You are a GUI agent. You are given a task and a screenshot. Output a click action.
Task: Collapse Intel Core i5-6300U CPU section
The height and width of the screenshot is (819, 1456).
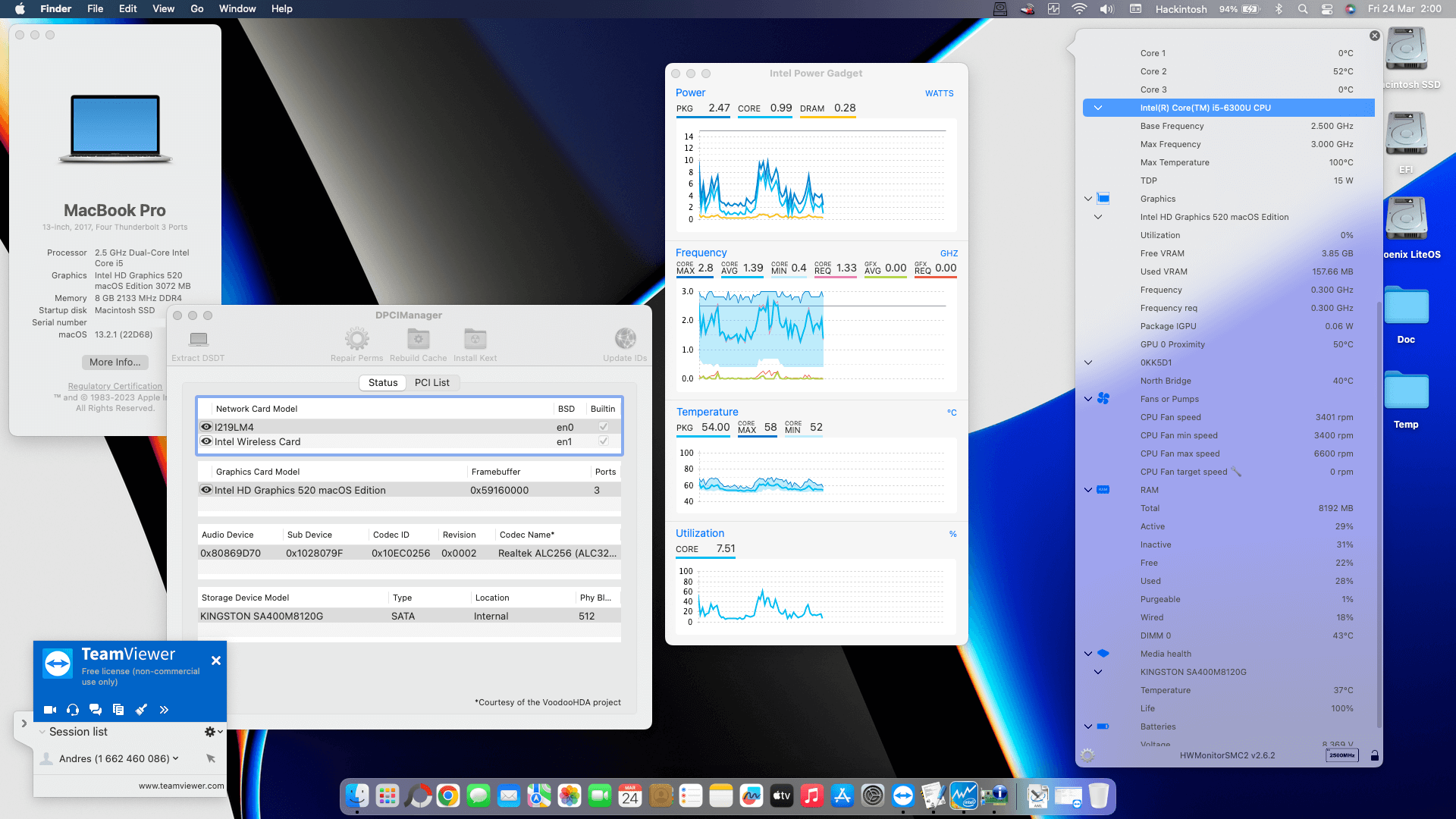coord(1098,108)
